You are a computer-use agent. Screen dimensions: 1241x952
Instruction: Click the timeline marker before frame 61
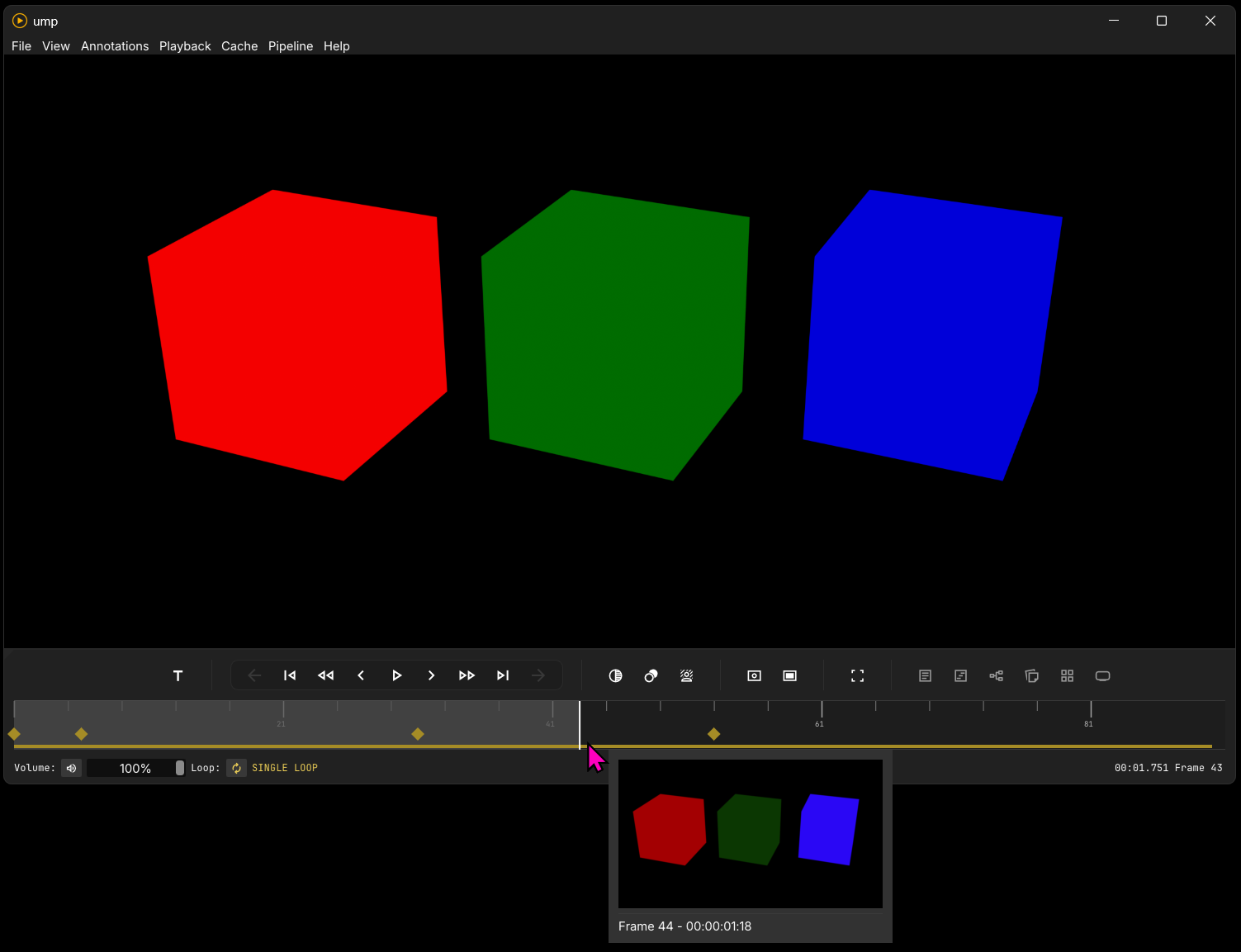(714, 734)
